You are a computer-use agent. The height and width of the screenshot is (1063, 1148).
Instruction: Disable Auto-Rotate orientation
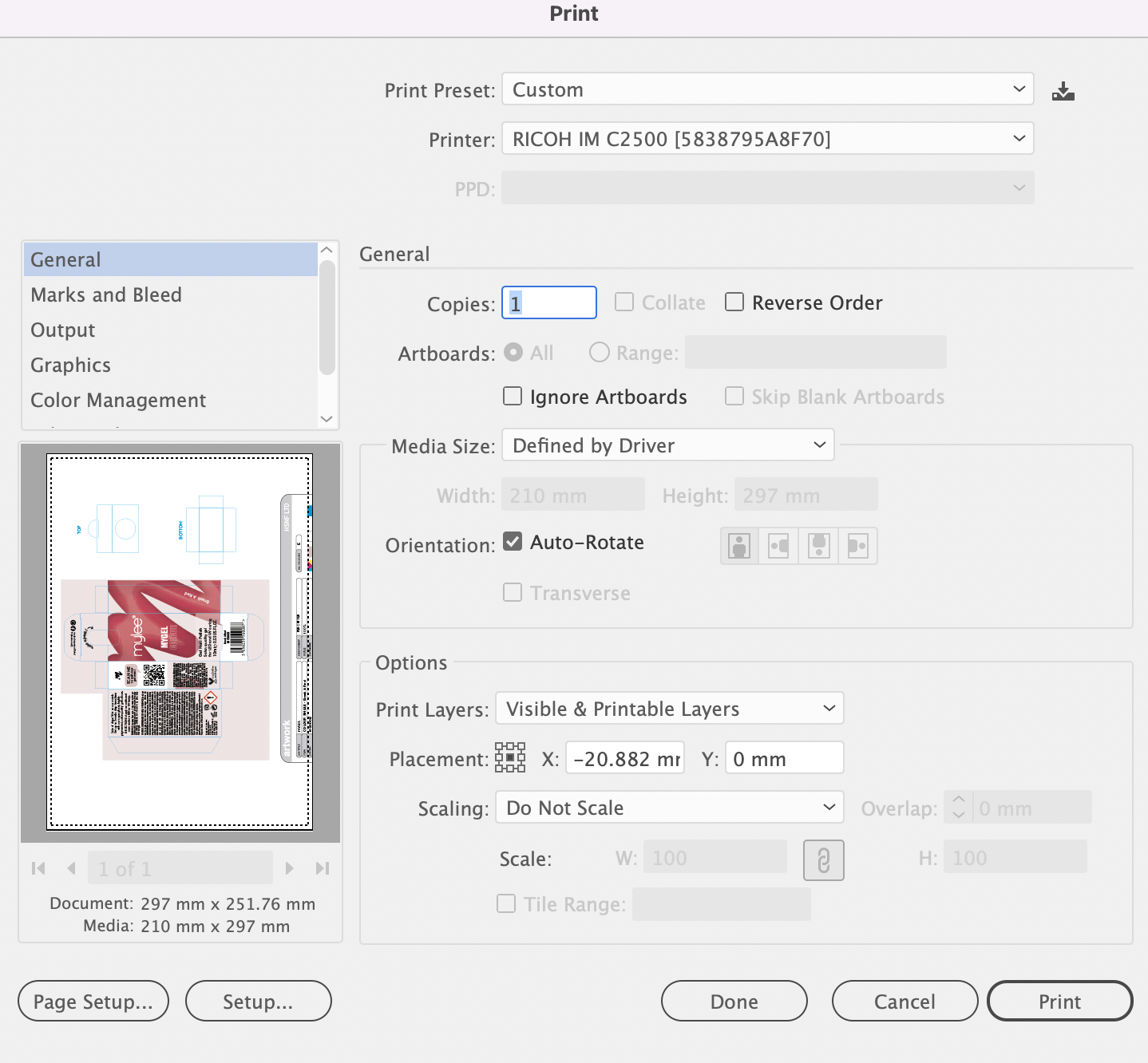pyautogui.click(x=513, y=541)
